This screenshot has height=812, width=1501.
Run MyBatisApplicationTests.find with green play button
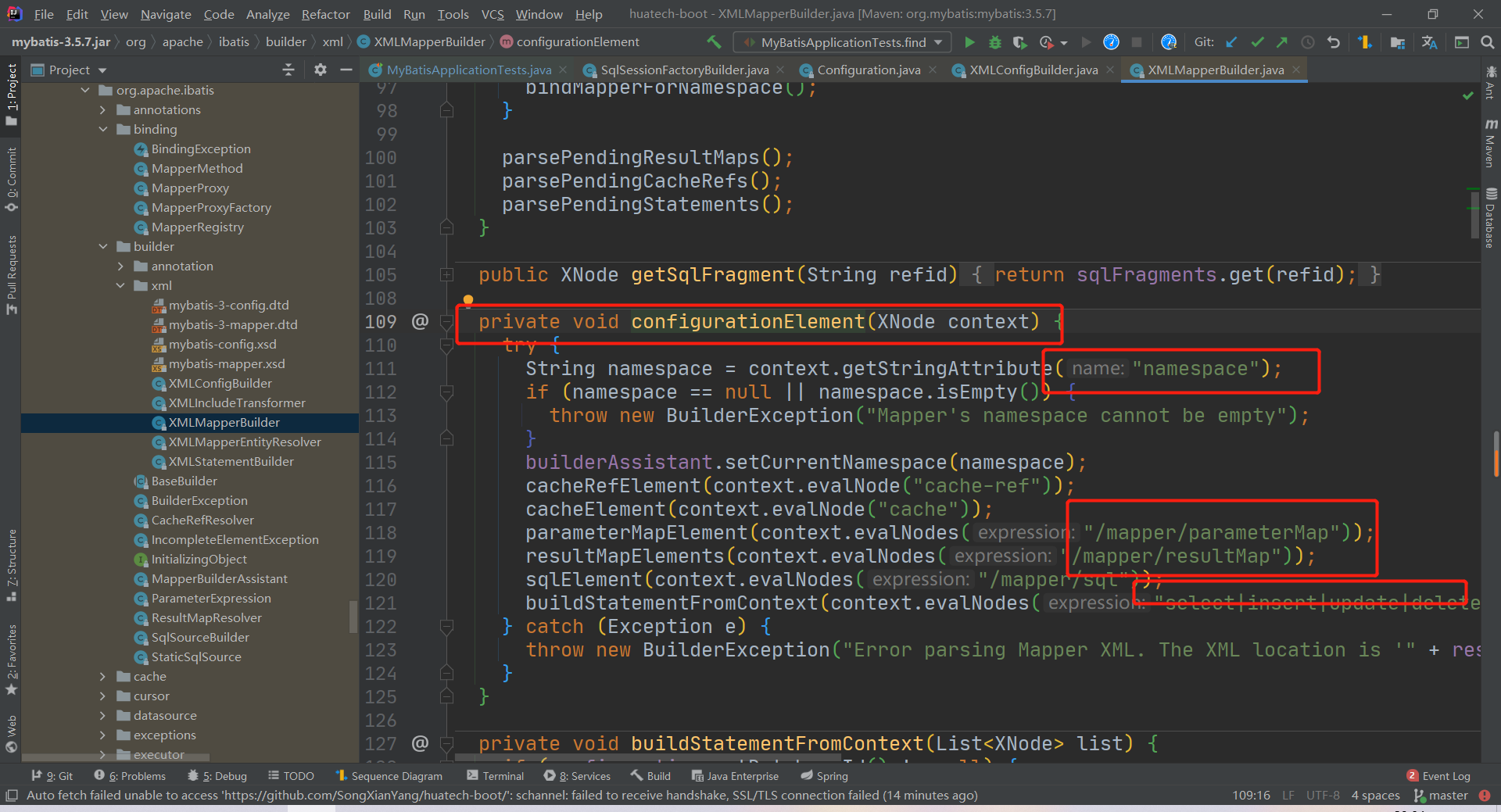pyautogui.click(x=969, y=42)
